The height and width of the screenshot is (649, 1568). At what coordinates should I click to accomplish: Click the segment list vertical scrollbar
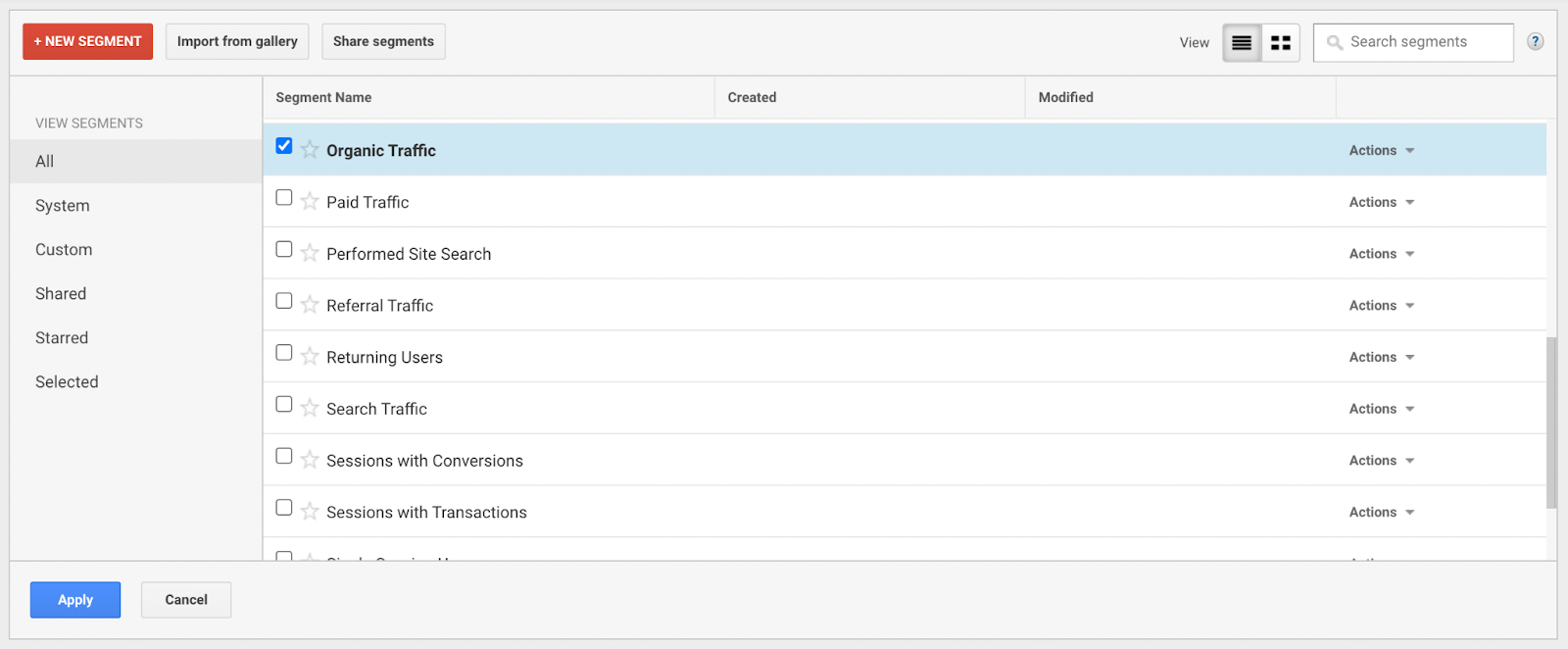1551,423
